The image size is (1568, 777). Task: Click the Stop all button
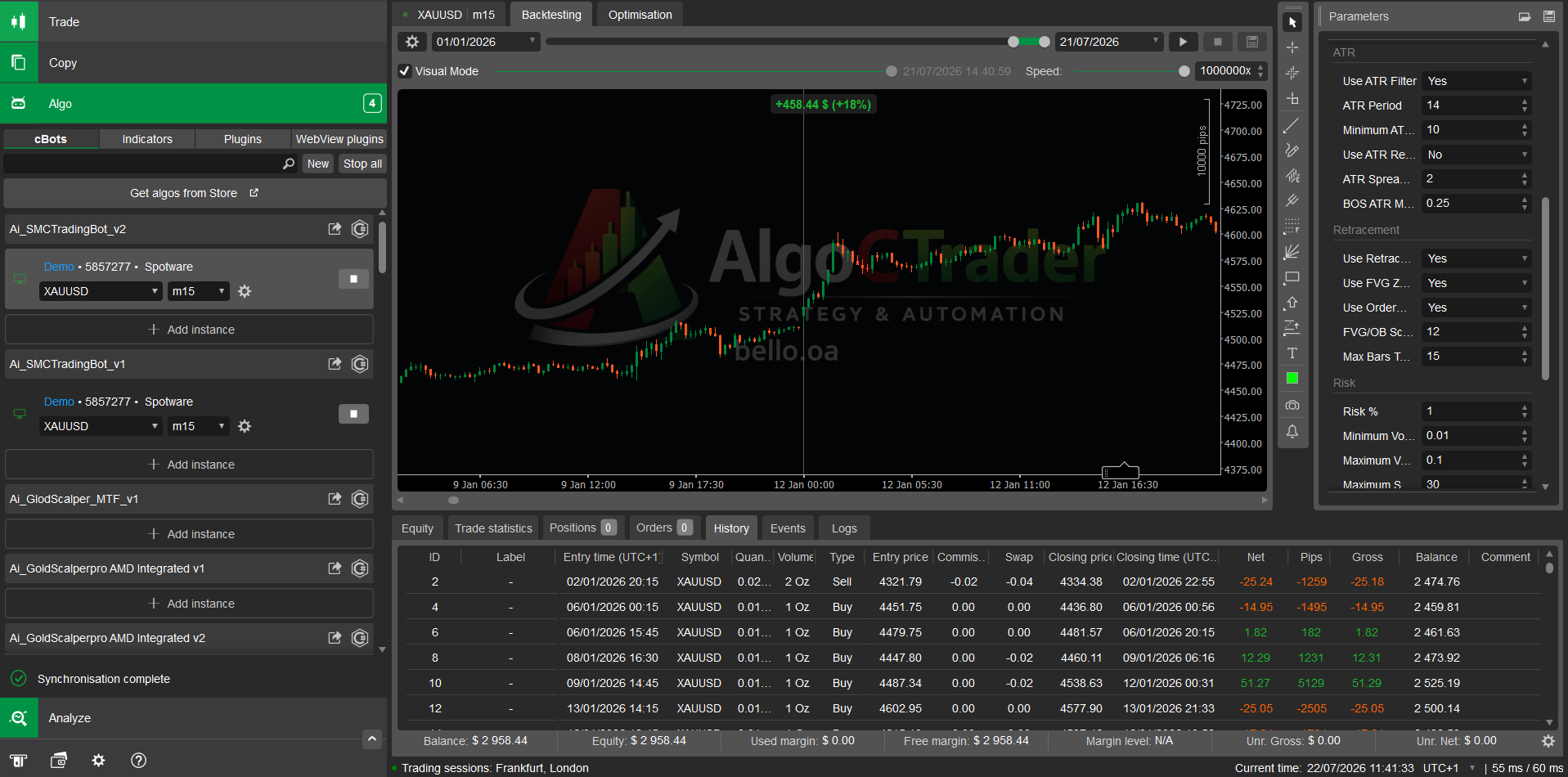[362, 164]
